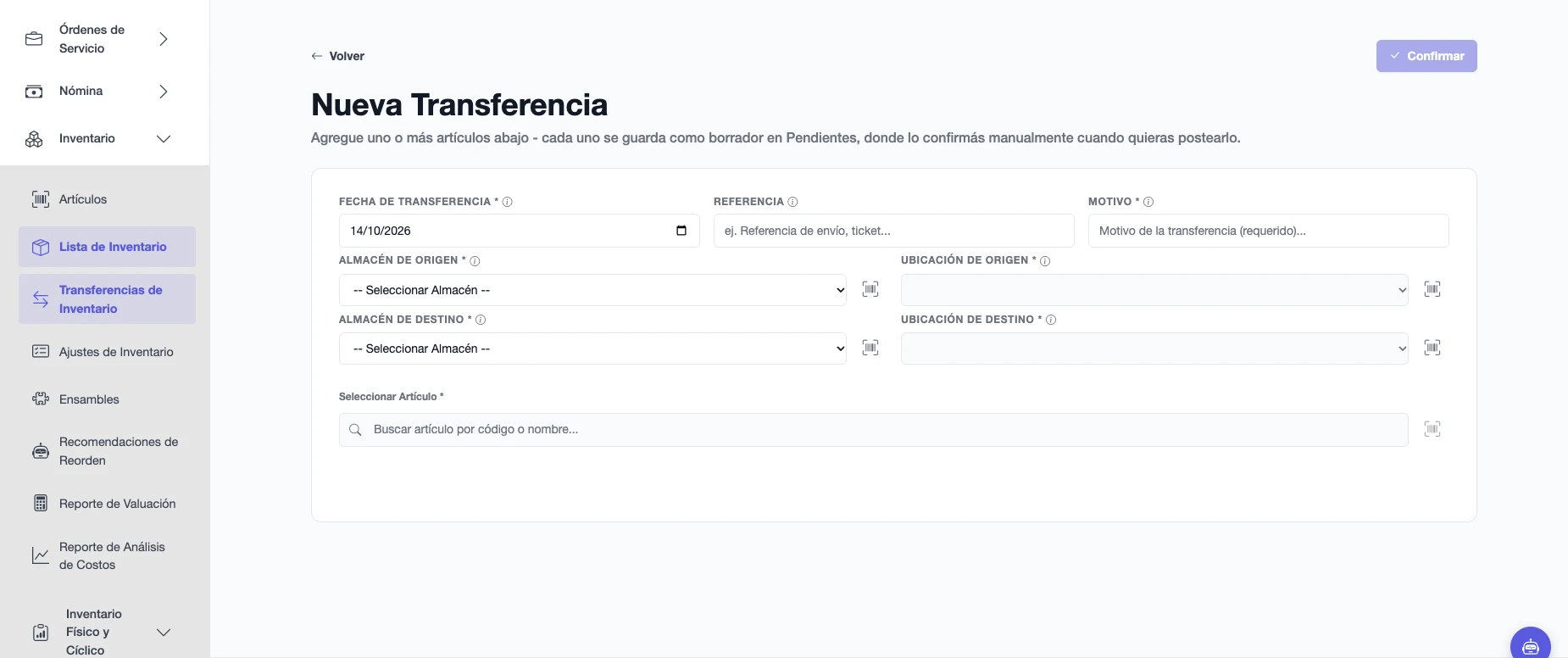Scan barcode for Seleccionar Artículo
This screenshot has width=1568, height=658.
tap(1432, 429)
